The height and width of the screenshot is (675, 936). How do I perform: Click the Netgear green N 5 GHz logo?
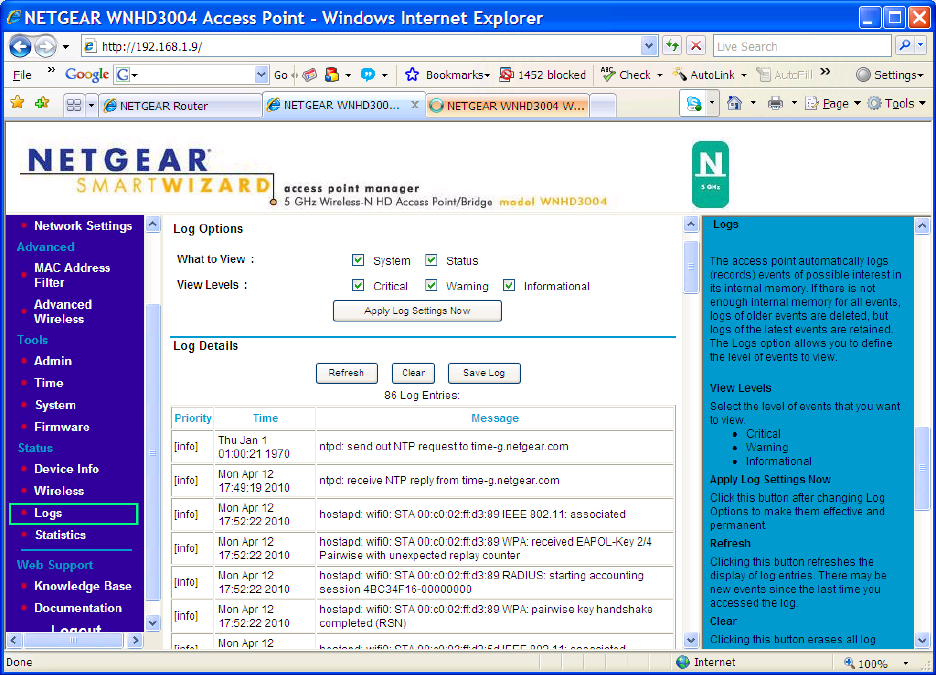pos(710,174)
